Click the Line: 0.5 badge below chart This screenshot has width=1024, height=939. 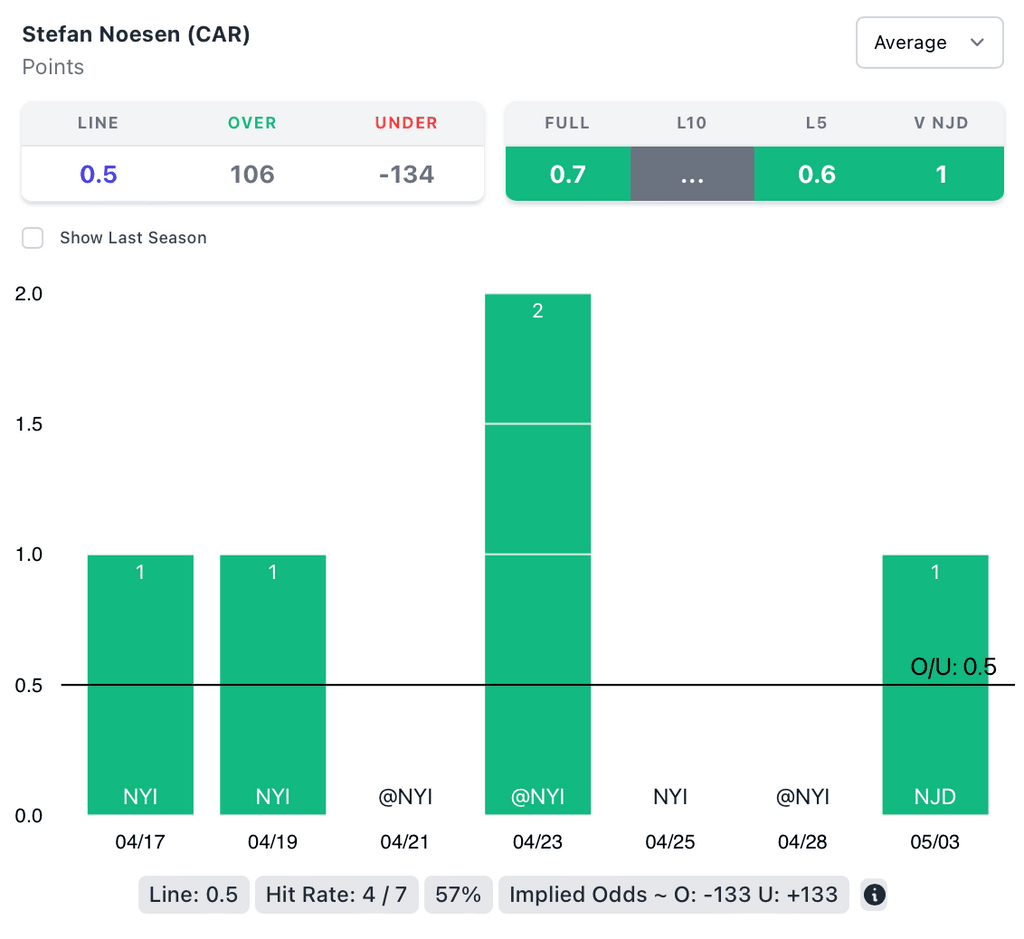click(193, 894)
